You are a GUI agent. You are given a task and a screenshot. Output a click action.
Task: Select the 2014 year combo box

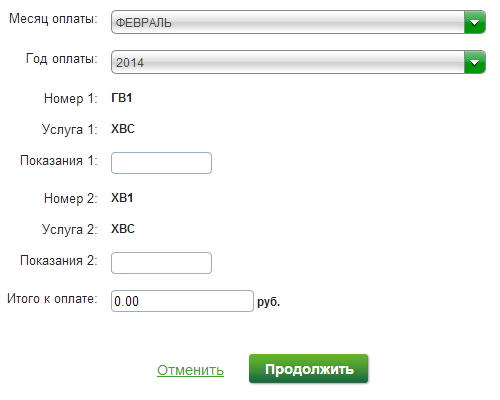click(298, 62)
